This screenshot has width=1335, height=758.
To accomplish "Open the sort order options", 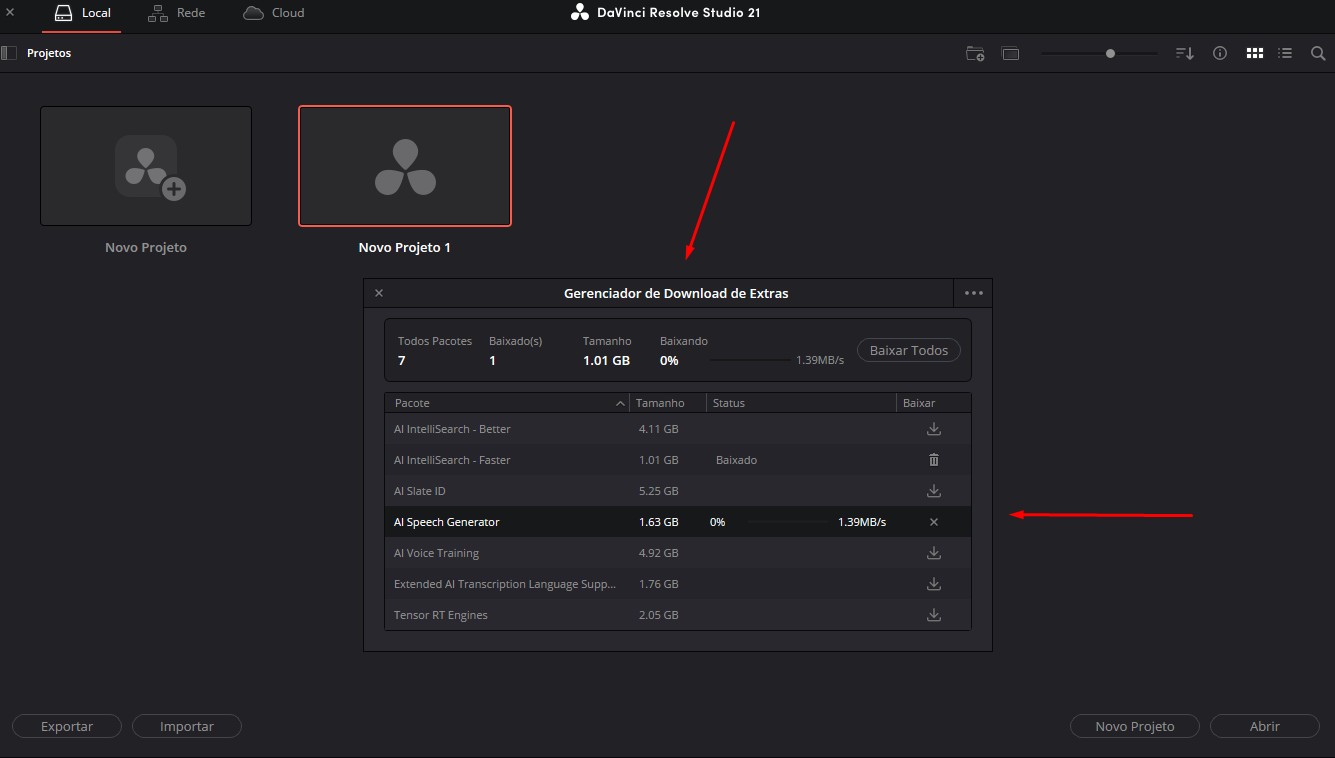I will click(1184, 53).
